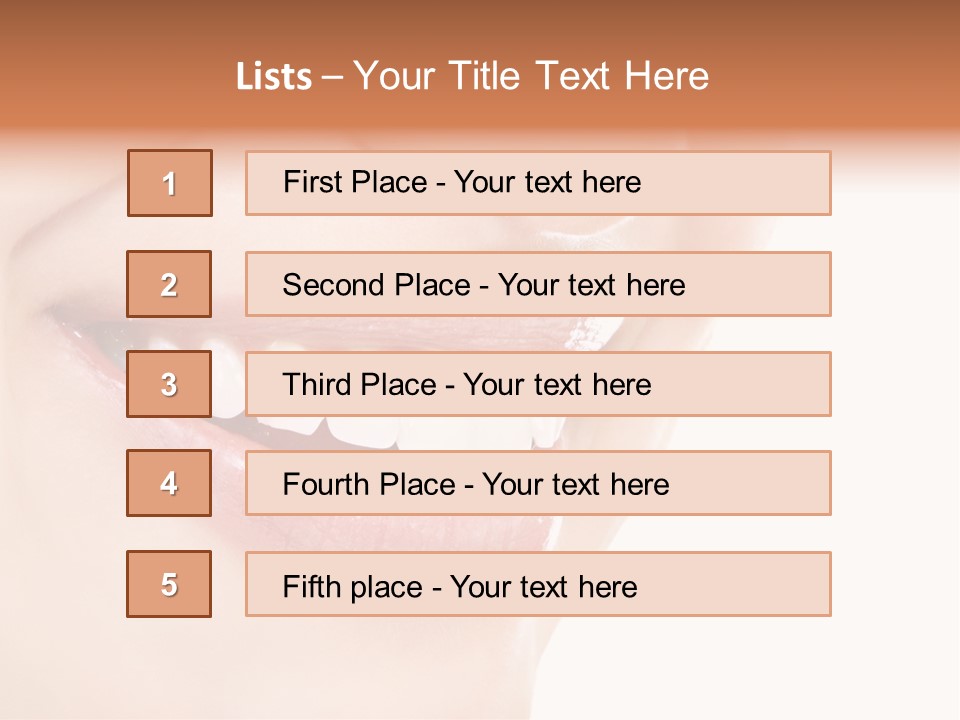Click the number 1 box
This screenshot has height=720, width=960.
(170, 183)
